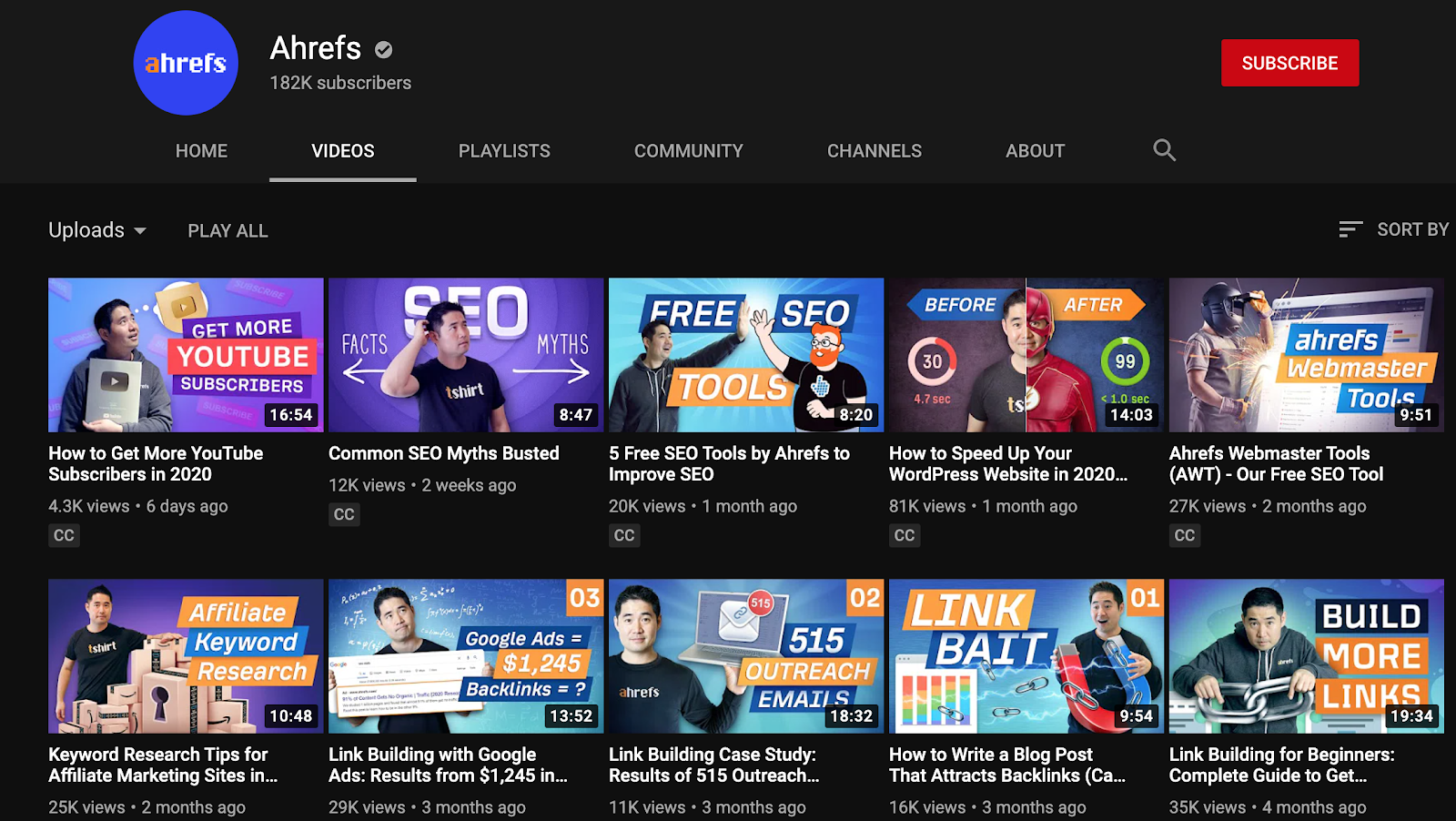Image resolution: width=1456 pixels, height=821 pixels.
Task: Open title 'Link Building for Beginners' link
Action: 1282,765
